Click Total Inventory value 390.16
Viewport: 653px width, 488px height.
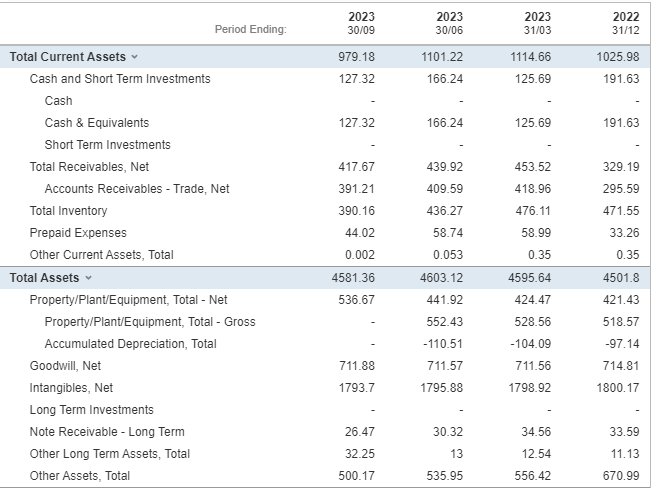(356, 211)
